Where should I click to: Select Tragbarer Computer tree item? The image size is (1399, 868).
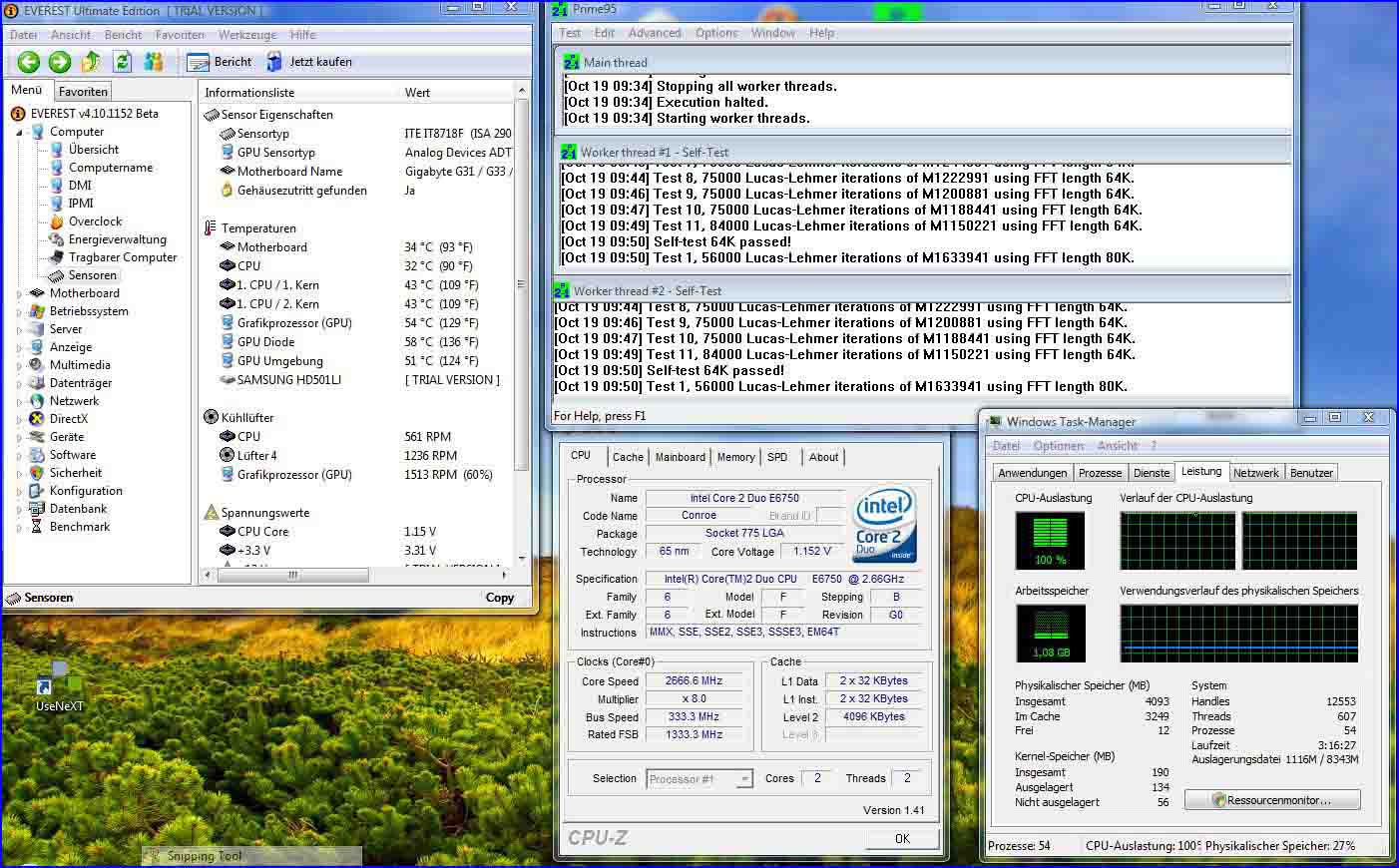(122, 257)
